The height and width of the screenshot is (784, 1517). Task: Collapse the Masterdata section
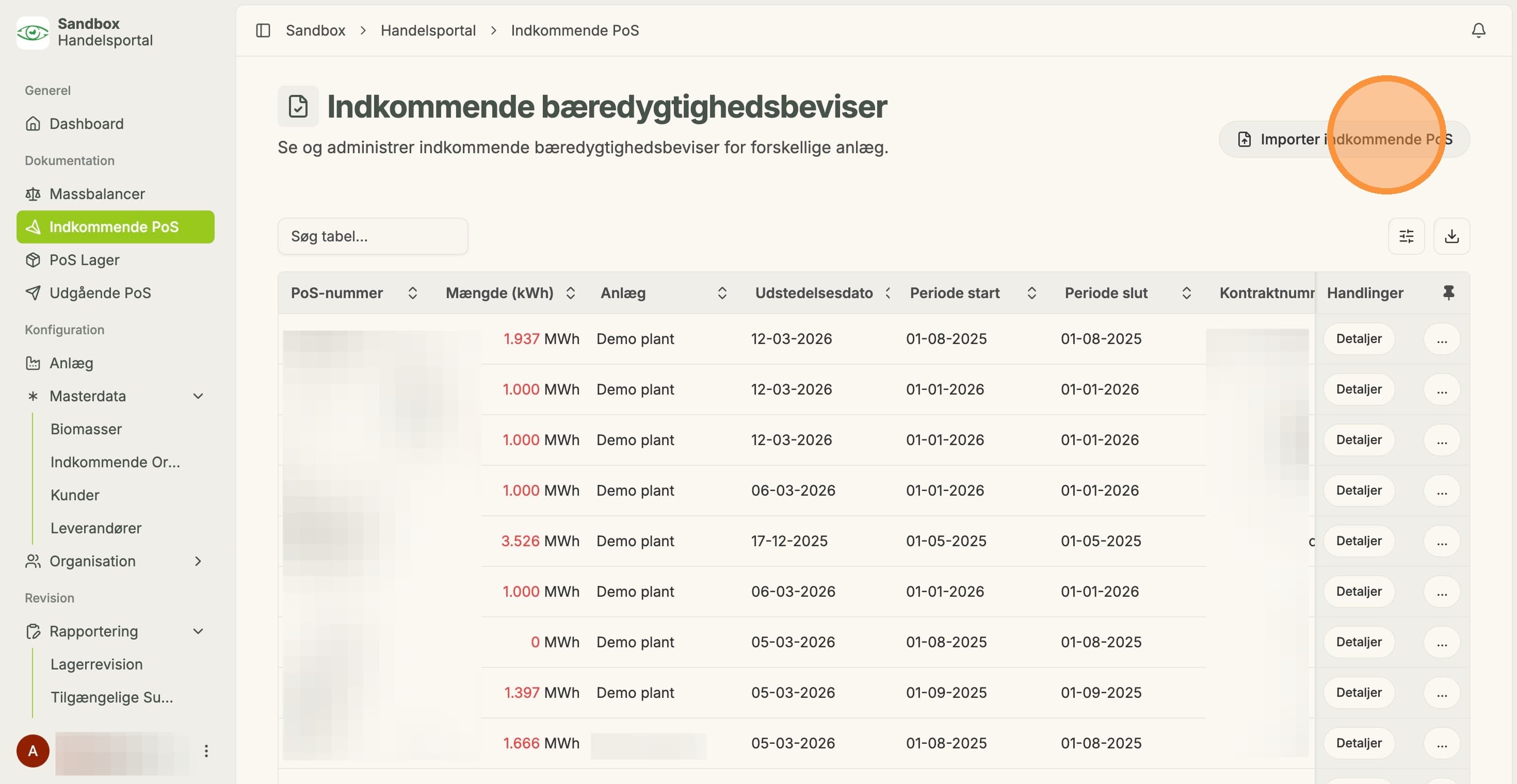199,396
